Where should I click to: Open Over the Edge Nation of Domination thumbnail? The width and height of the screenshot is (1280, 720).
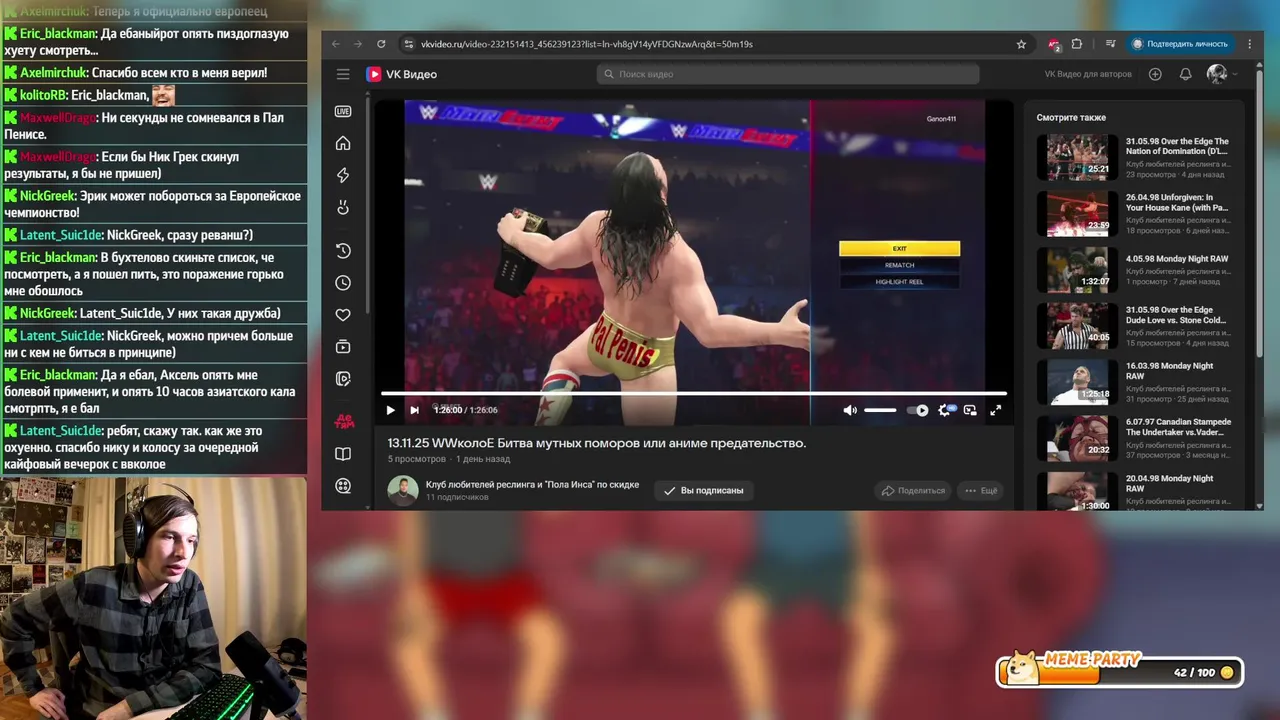[x=1078, y=157]
